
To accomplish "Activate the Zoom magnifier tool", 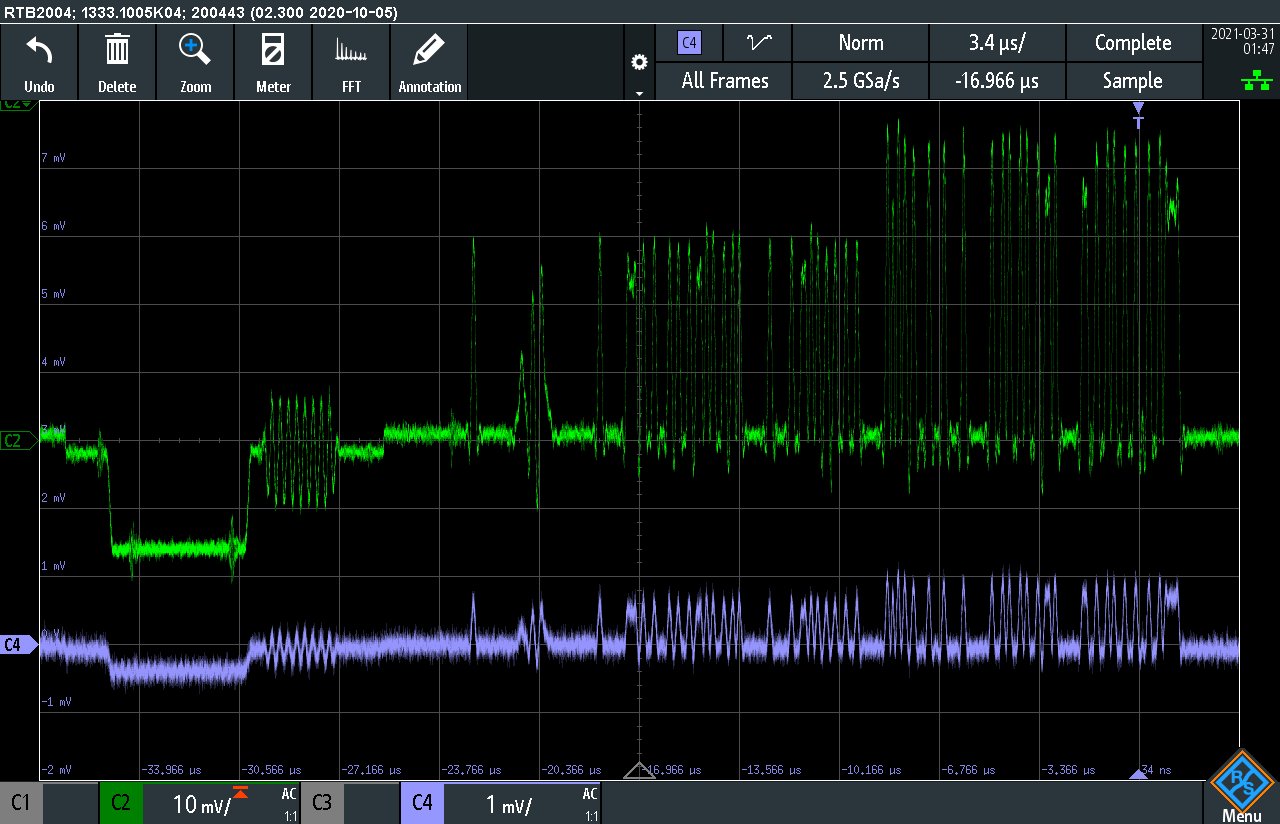I will (195, 62).
